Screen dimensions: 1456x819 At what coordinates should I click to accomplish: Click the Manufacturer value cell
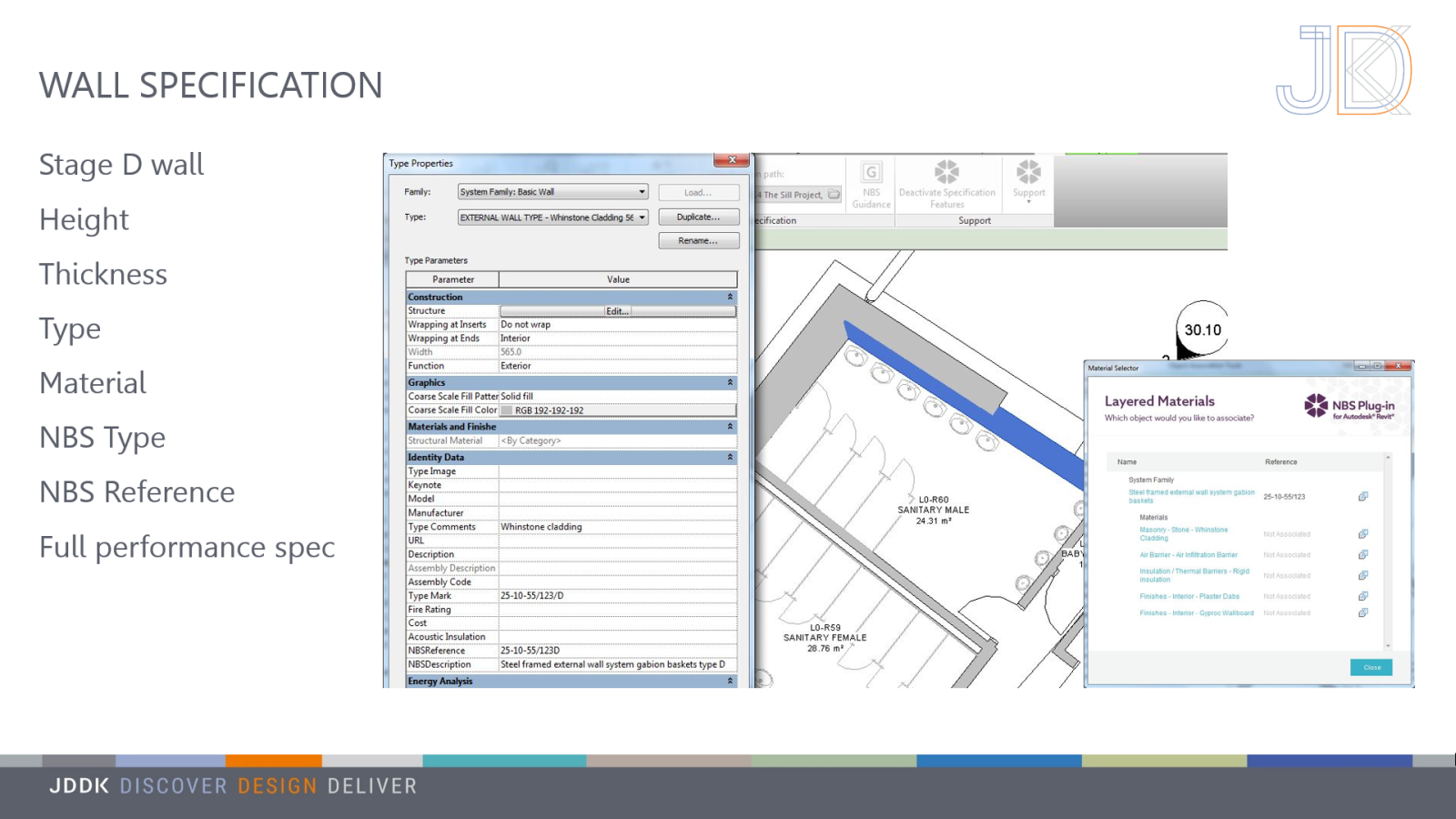click(618, 513)
